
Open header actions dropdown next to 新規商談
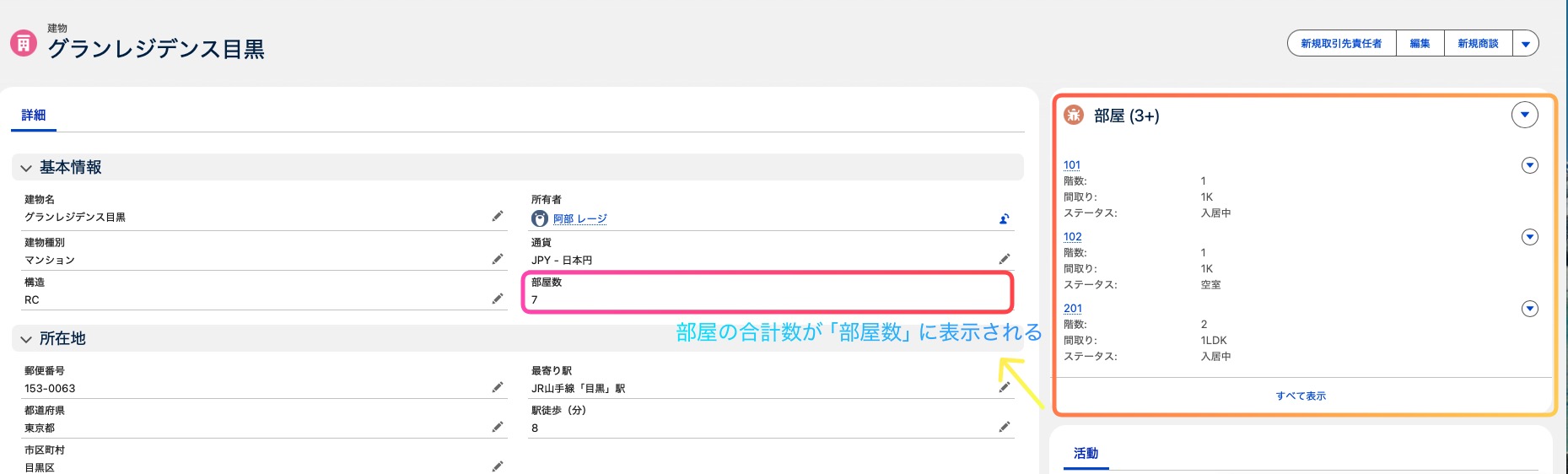[1526, 44]
